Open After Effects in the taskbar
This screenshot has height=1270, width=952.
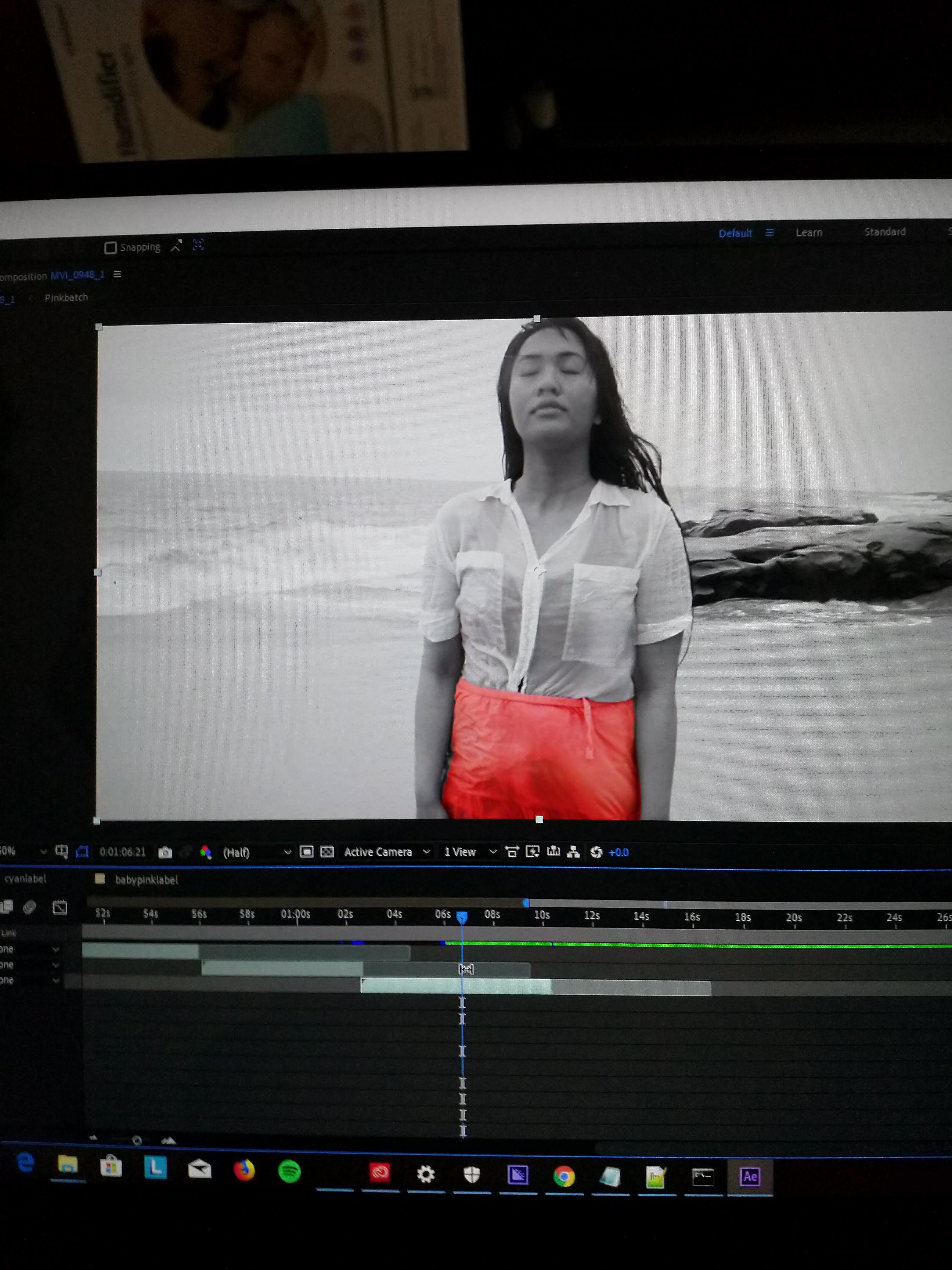[750, 1176]
